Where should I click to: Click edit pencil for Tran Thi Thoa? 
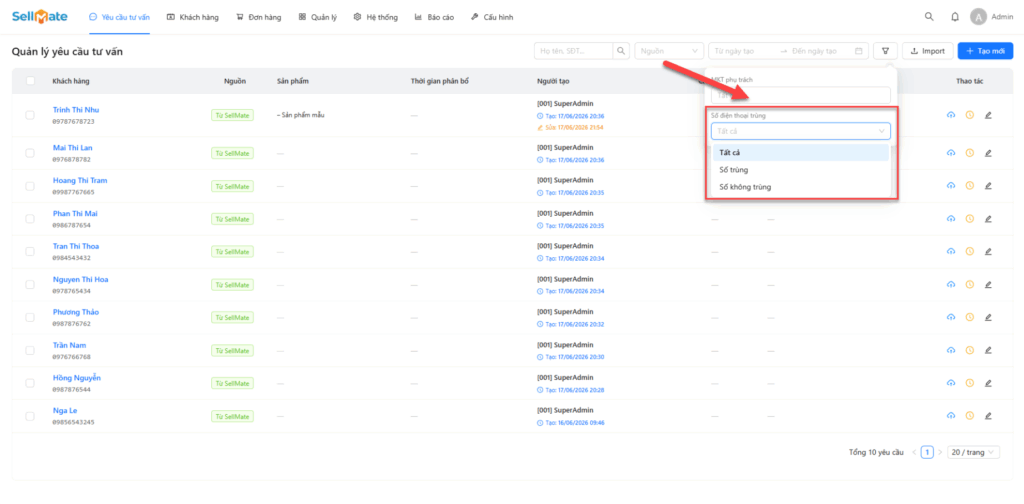(988, 251)
